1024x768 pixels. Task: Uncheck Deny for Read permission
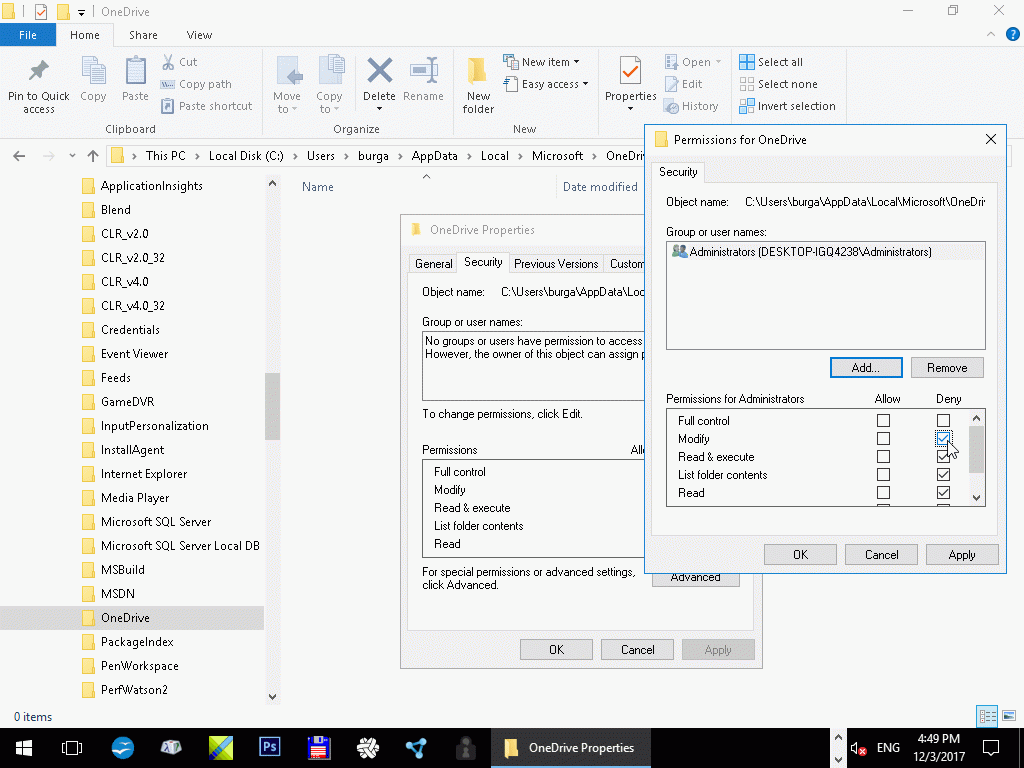tap(943, 492)
